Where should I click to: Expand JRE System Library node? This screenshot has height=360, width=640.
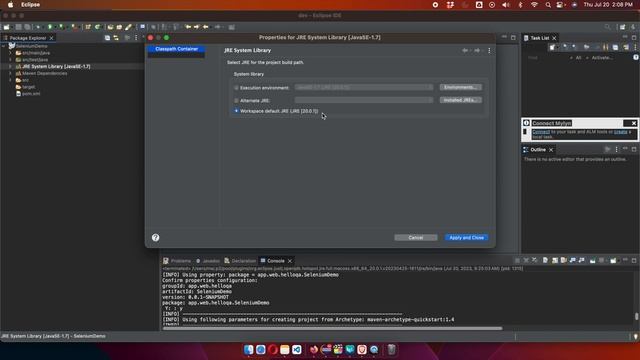click(x=10, y=67)
